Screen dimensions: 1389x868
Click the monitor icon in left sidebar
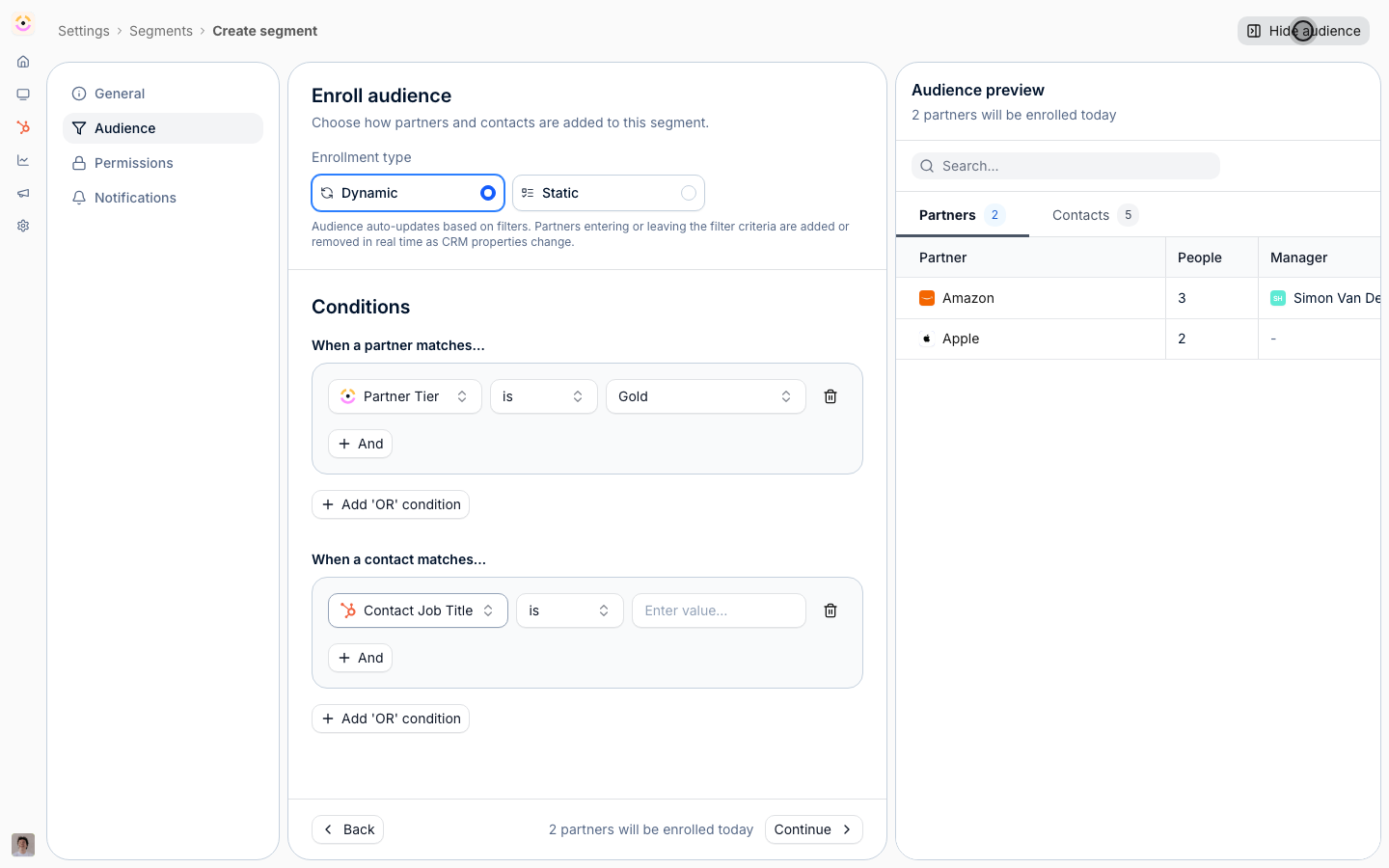23,95
